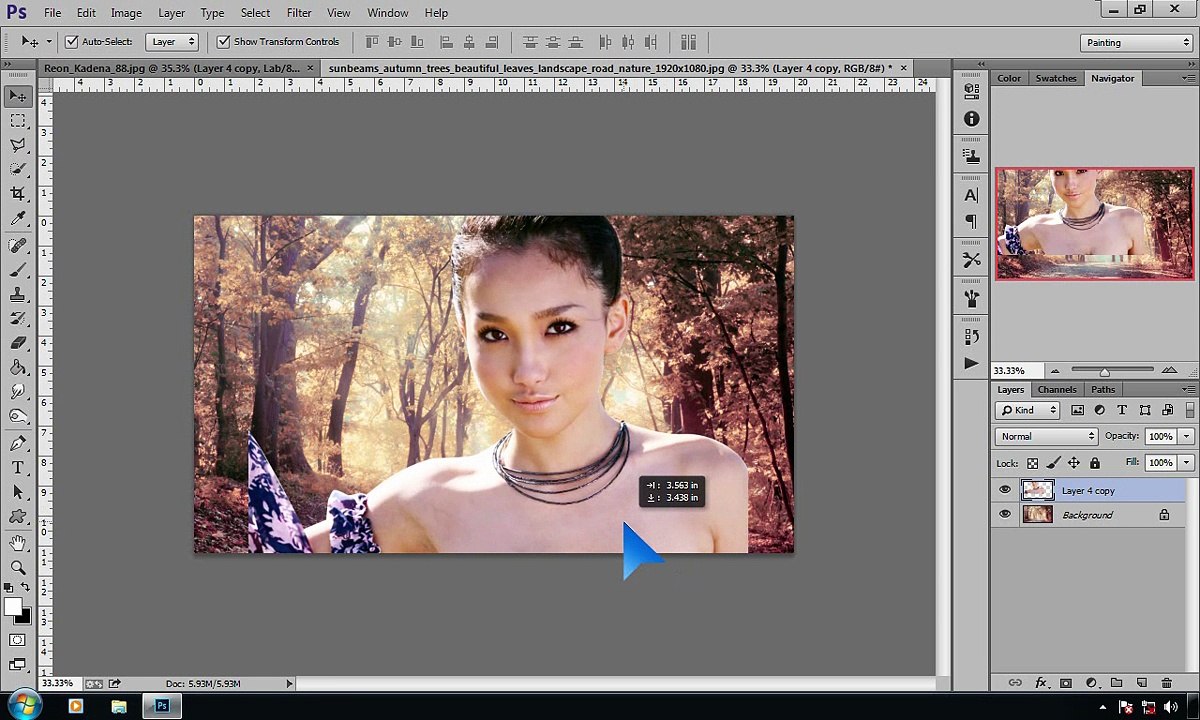Open the Actions panel play icon
1200x720 pixels.
point(971,363)
